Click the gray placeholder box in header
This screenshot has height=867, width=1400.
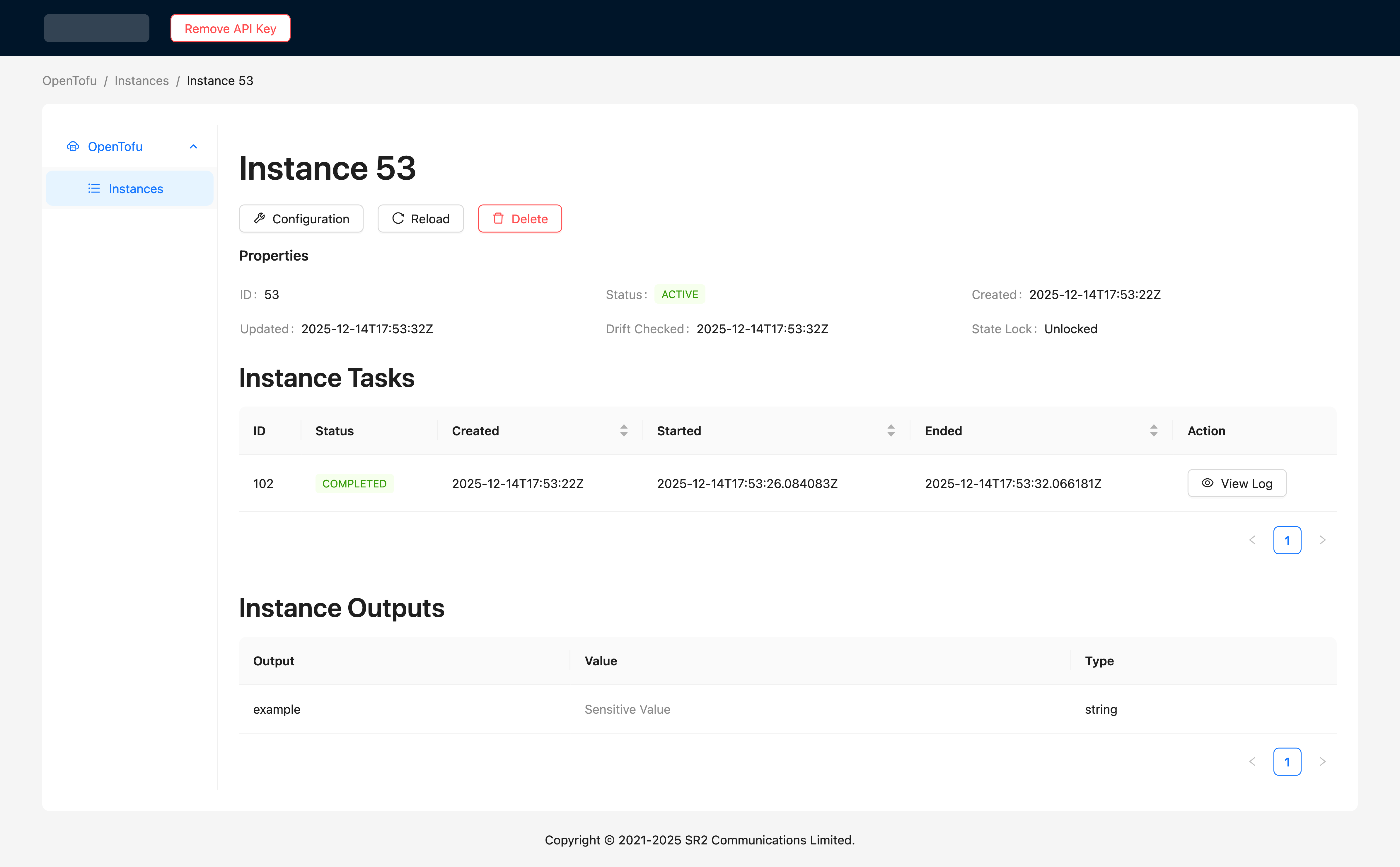coord(96,28)
